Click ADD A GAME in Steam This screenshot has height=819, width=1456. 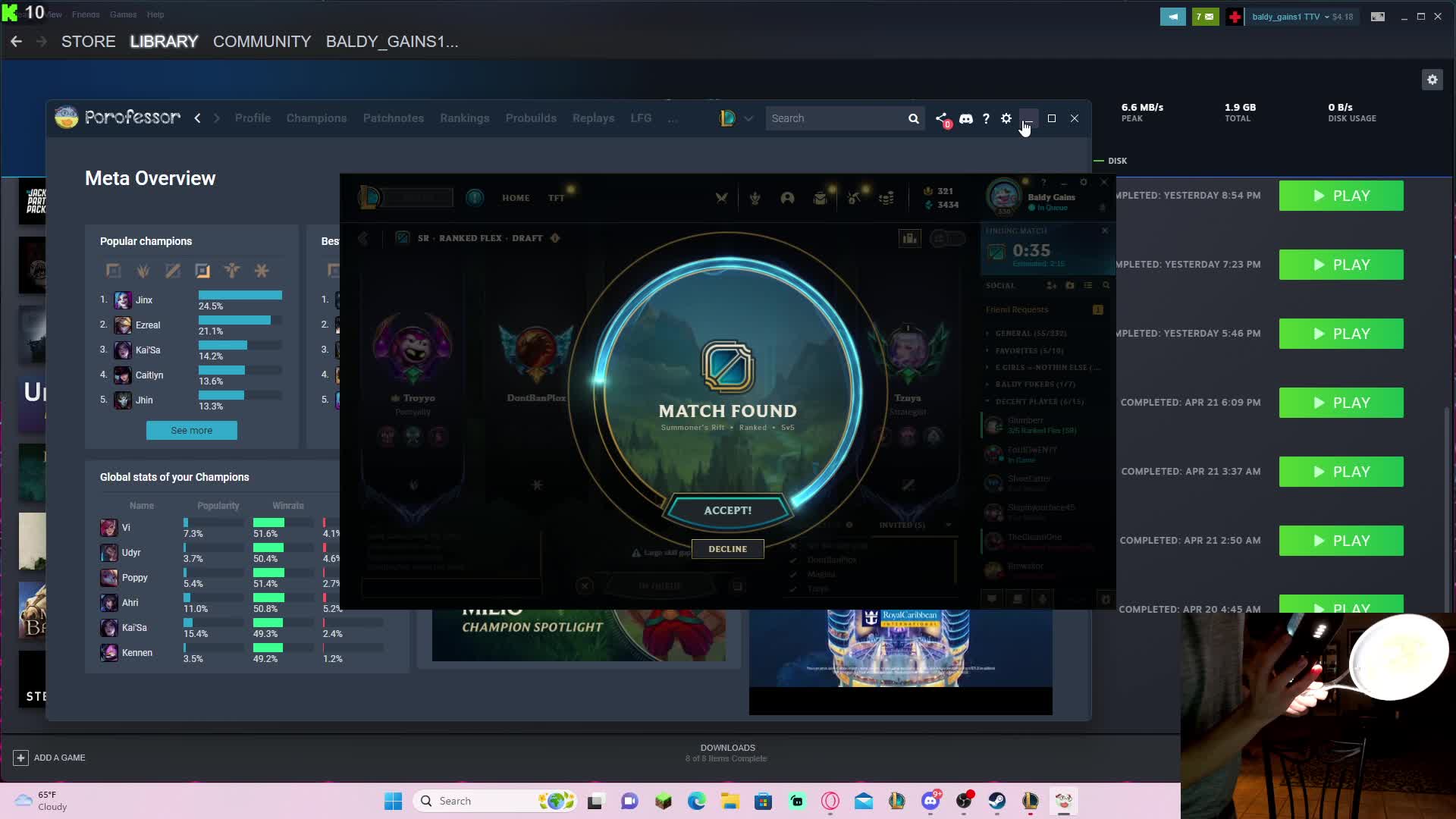pos(49,758)
